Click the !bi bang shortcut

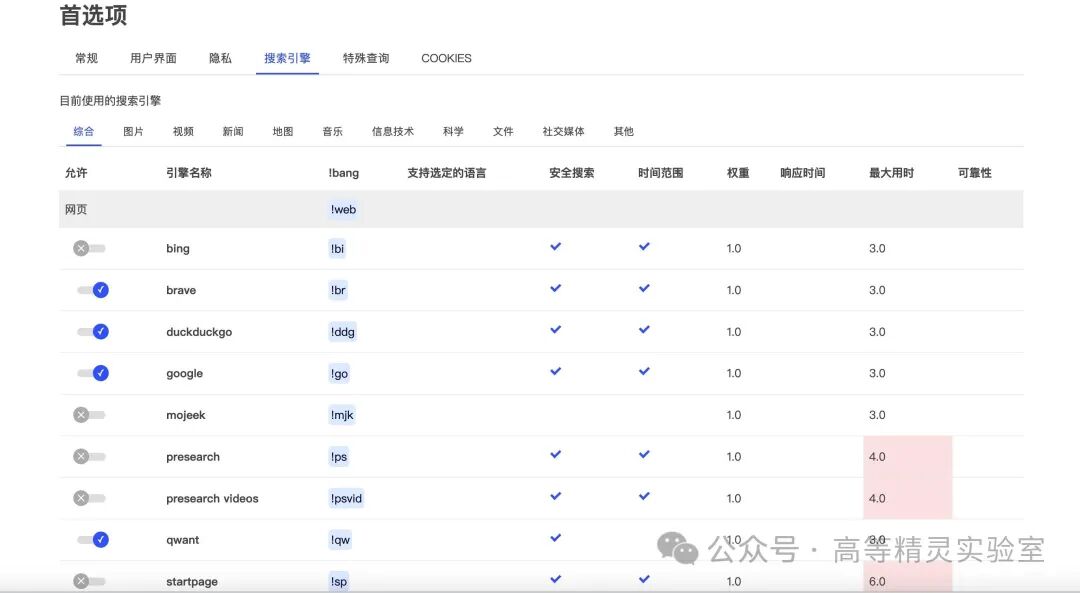click(338, 249)
